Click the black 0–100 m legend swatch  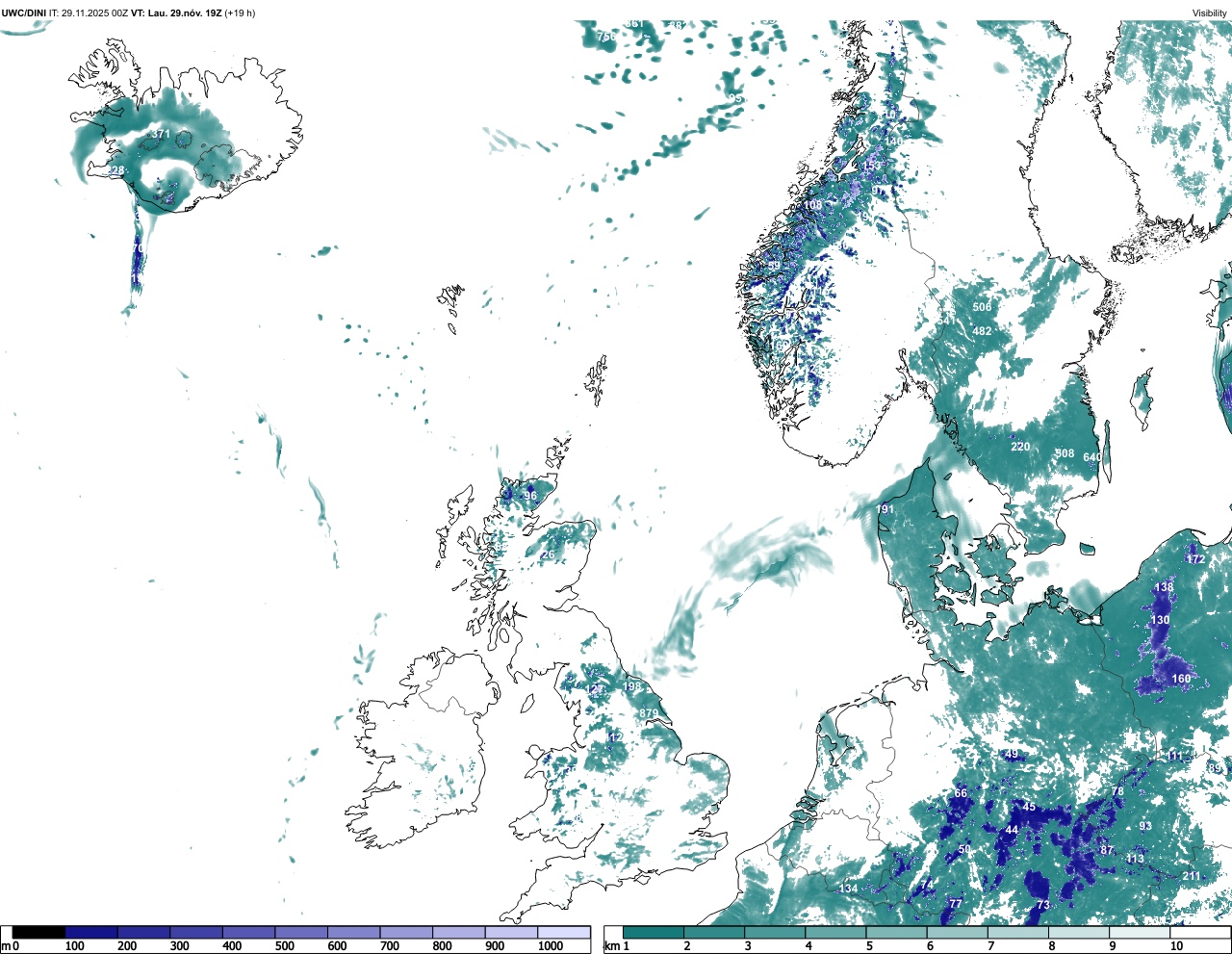coord(39,933)
